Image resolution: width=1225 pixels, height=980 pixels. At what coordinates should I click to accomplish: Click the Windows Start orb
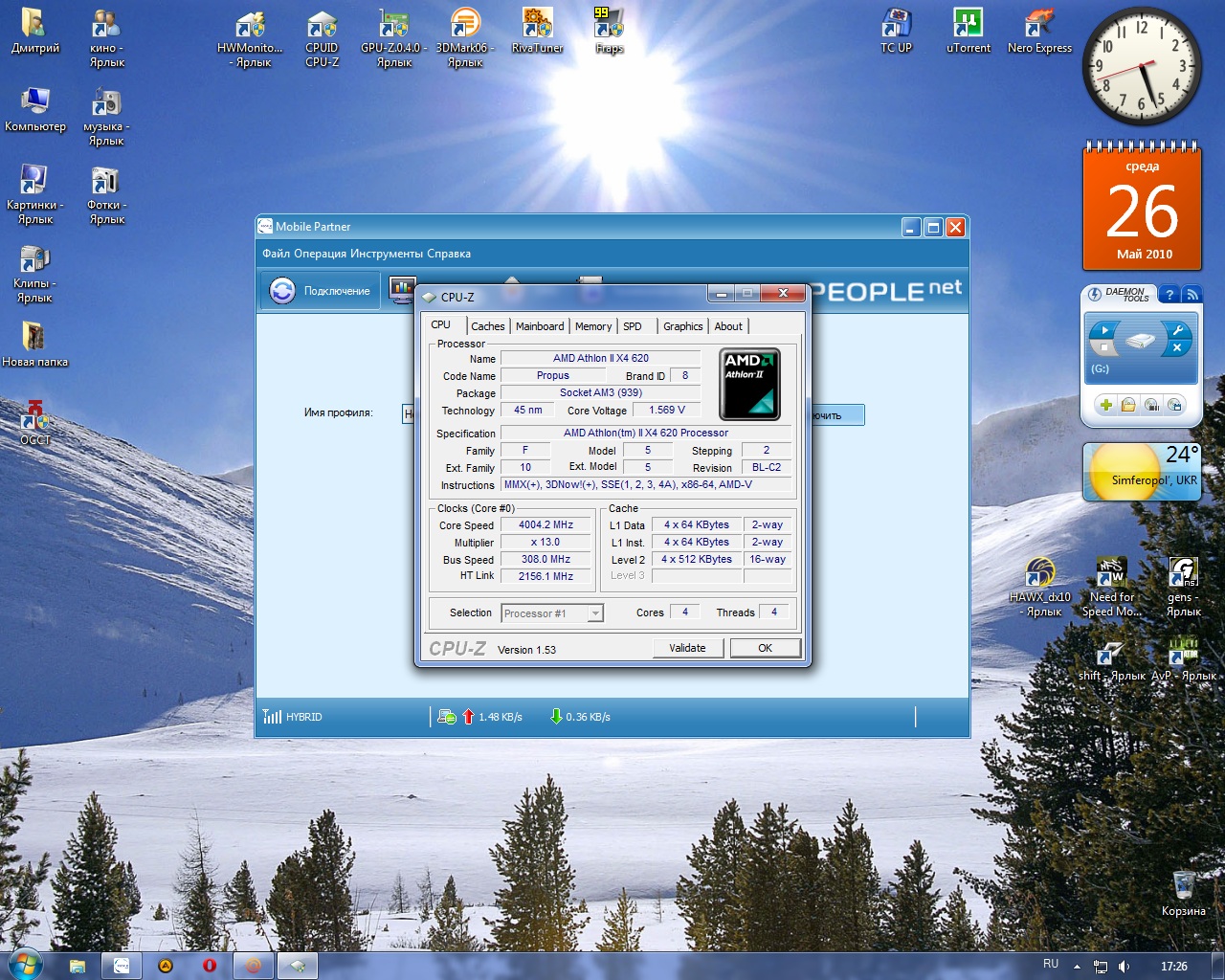click(24, 965)
